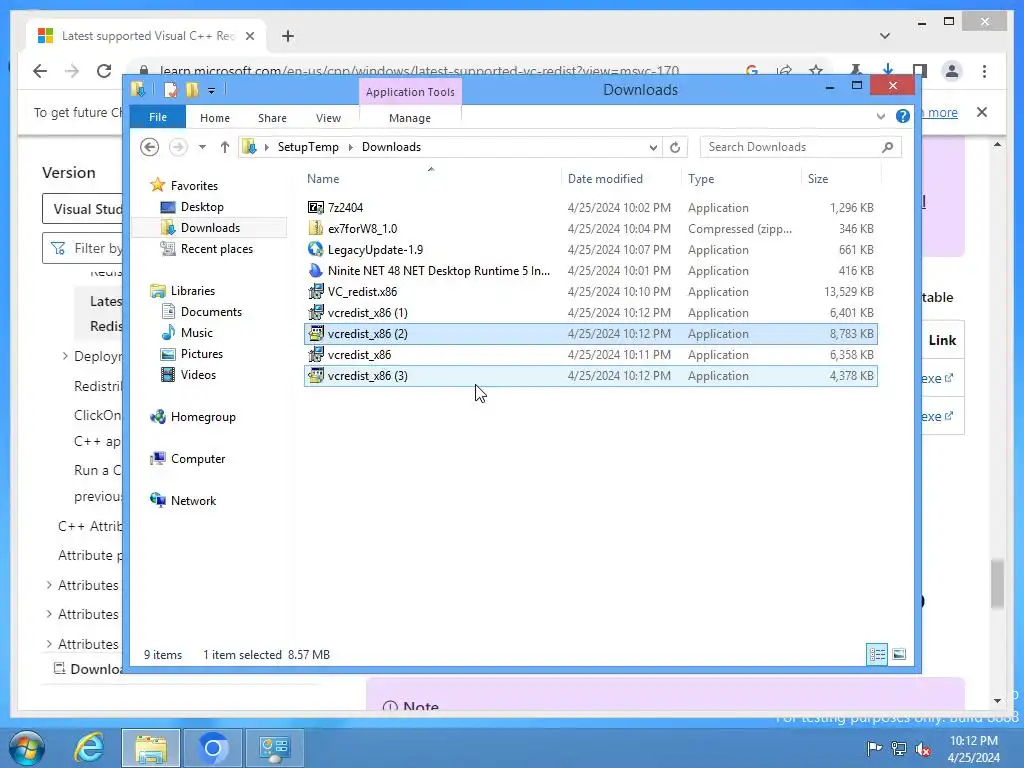1024x768 pixels.
Task: Open Explorer Help question mark icon
Action: pos(903,116)
